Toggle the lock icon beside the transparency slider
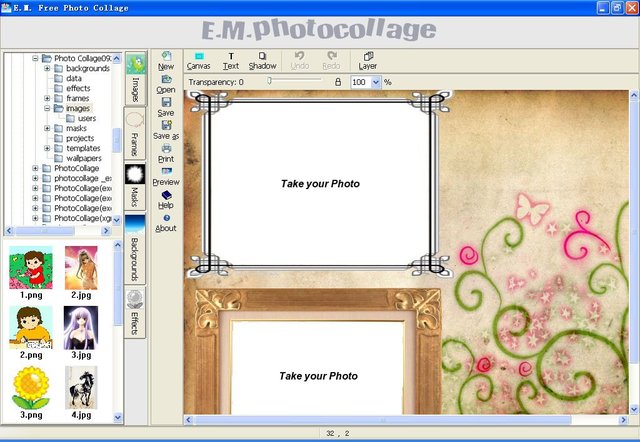640x442 pixels. pyautogui.click(x=338, y=82)
